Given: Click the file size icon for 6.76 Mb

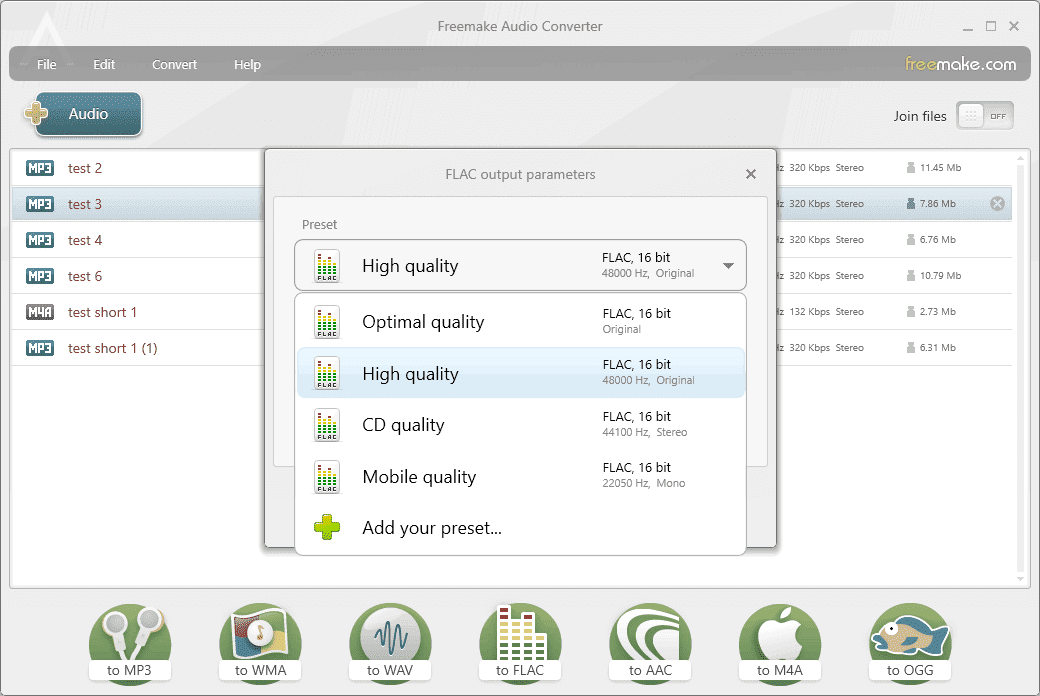Looking at the screenshot, I should pyautogui.click(x=911, y=240).
